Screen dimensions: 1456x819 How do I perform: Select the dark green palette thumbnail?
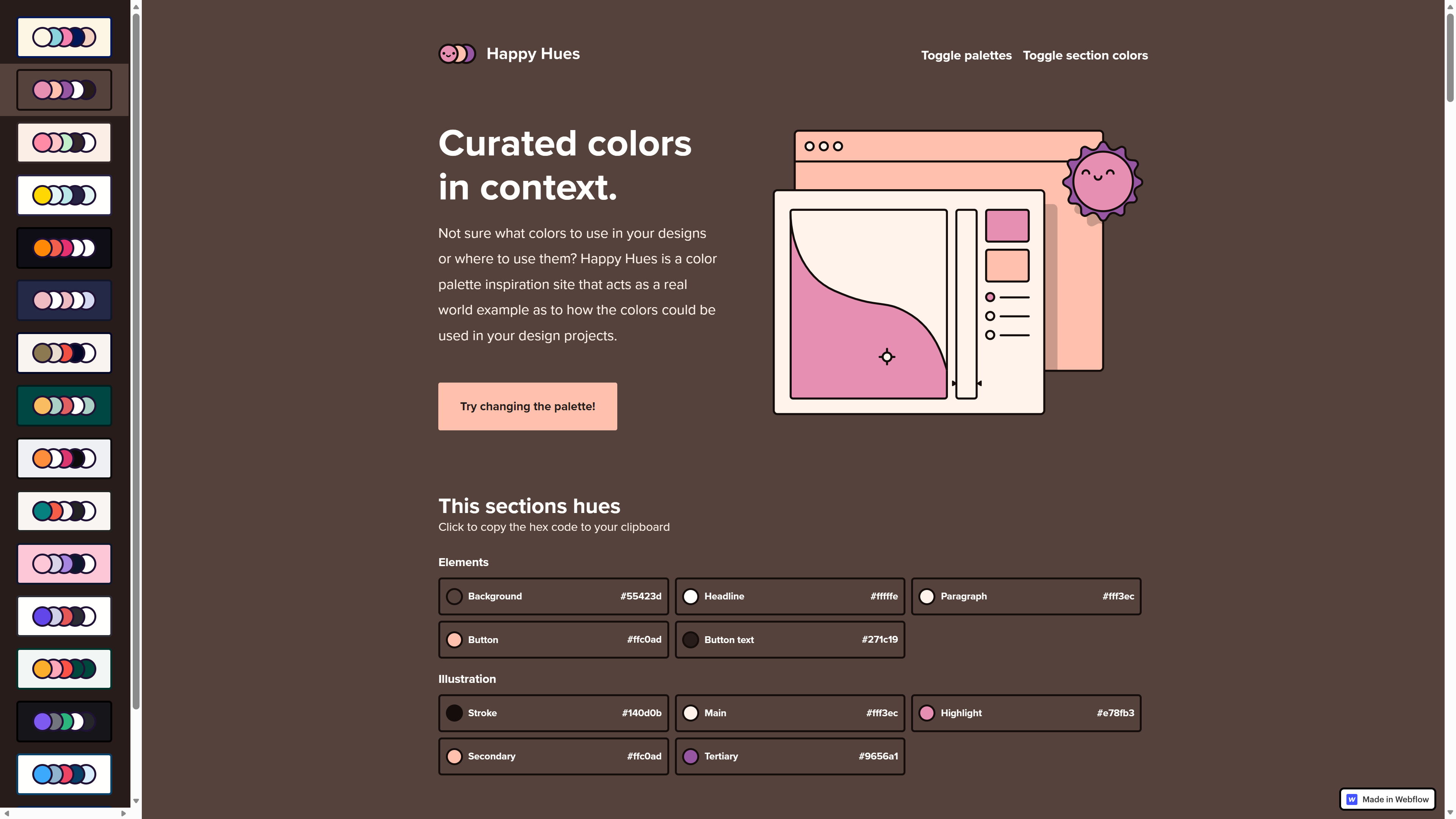[64, 406]
